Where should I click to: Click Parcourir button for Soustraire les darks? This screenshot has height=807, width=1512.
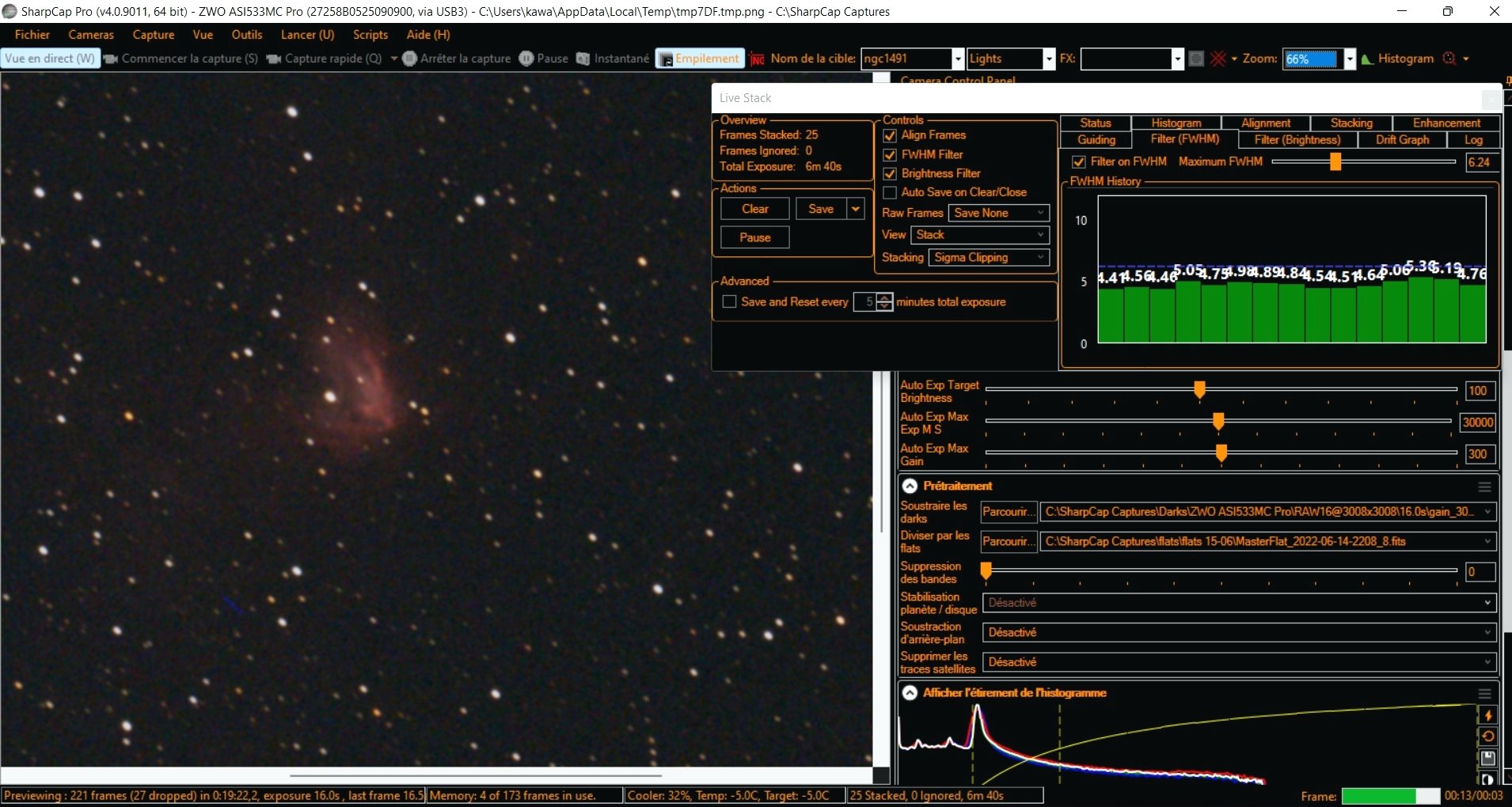point(1009,512)
